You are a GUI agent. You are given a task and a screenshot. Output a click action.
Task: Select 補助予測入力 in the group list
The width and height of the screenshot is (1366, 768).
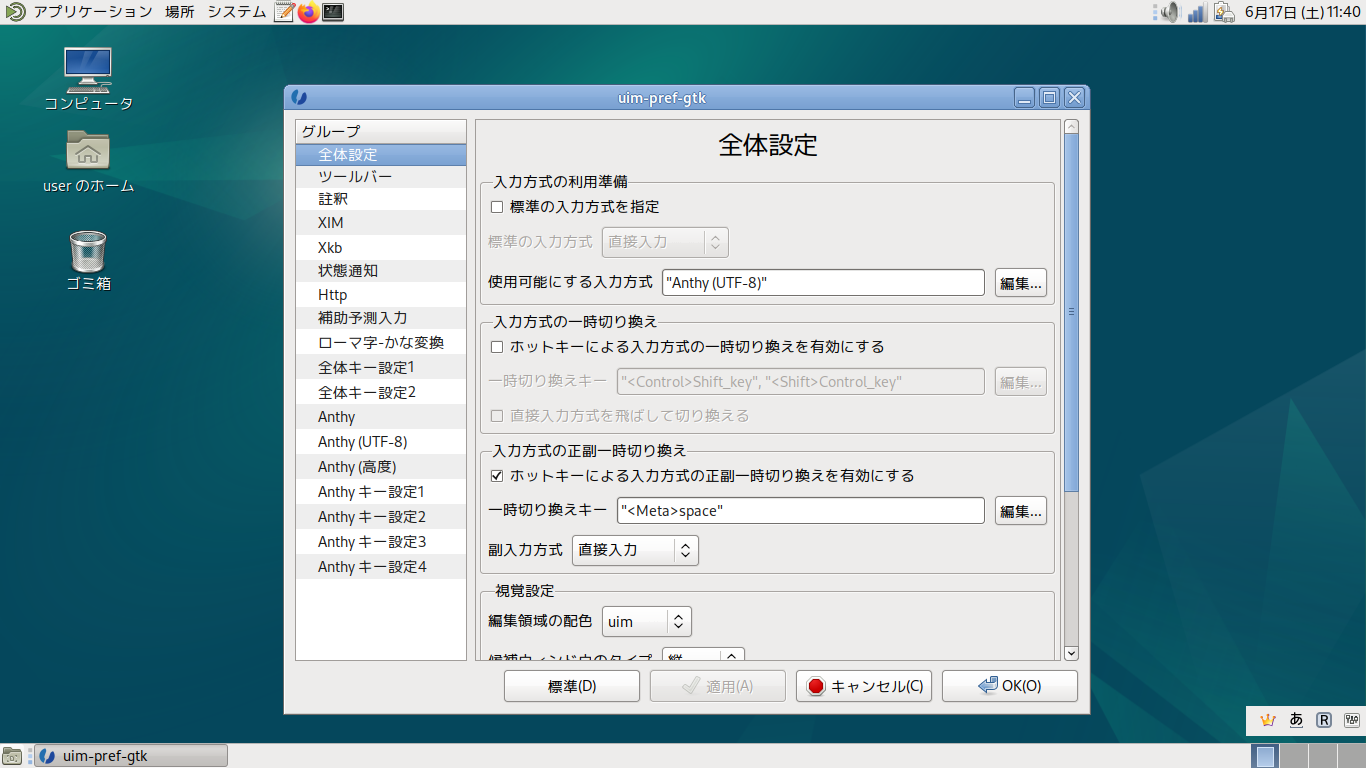tap(381, 318)
